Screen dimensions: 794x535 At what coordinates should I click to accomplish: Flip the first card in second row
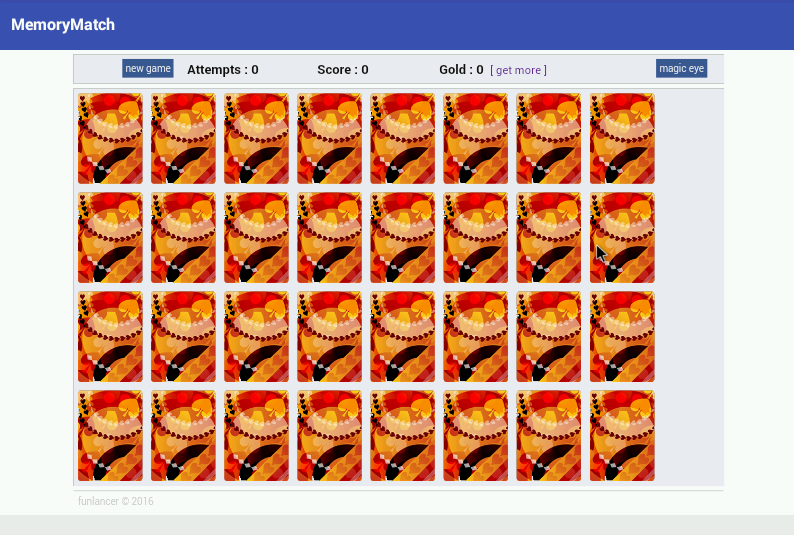[x=110, y=238]
